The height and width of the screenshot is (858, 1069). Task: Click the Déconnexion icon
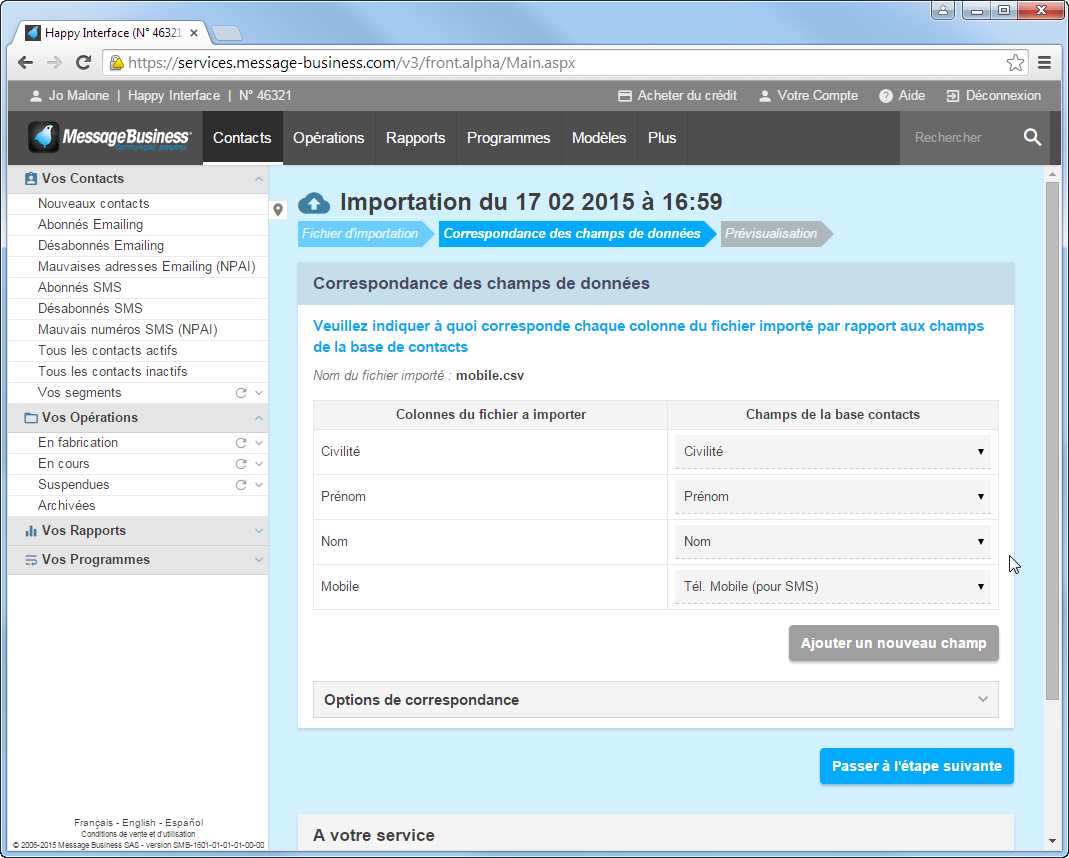click(x=952, y=96)
